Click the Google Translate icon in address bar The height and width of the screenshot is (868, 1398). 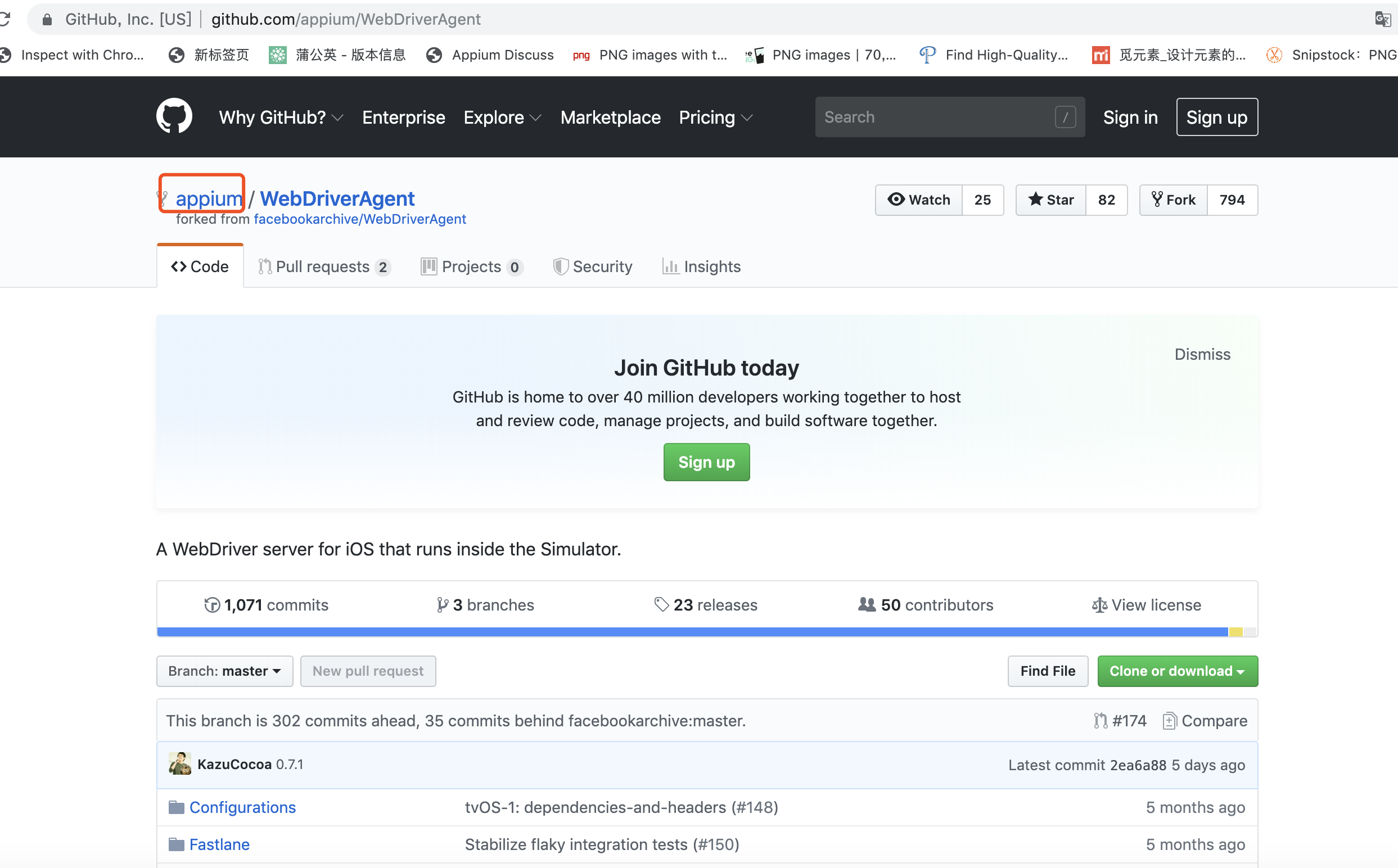coord(1382,20)
